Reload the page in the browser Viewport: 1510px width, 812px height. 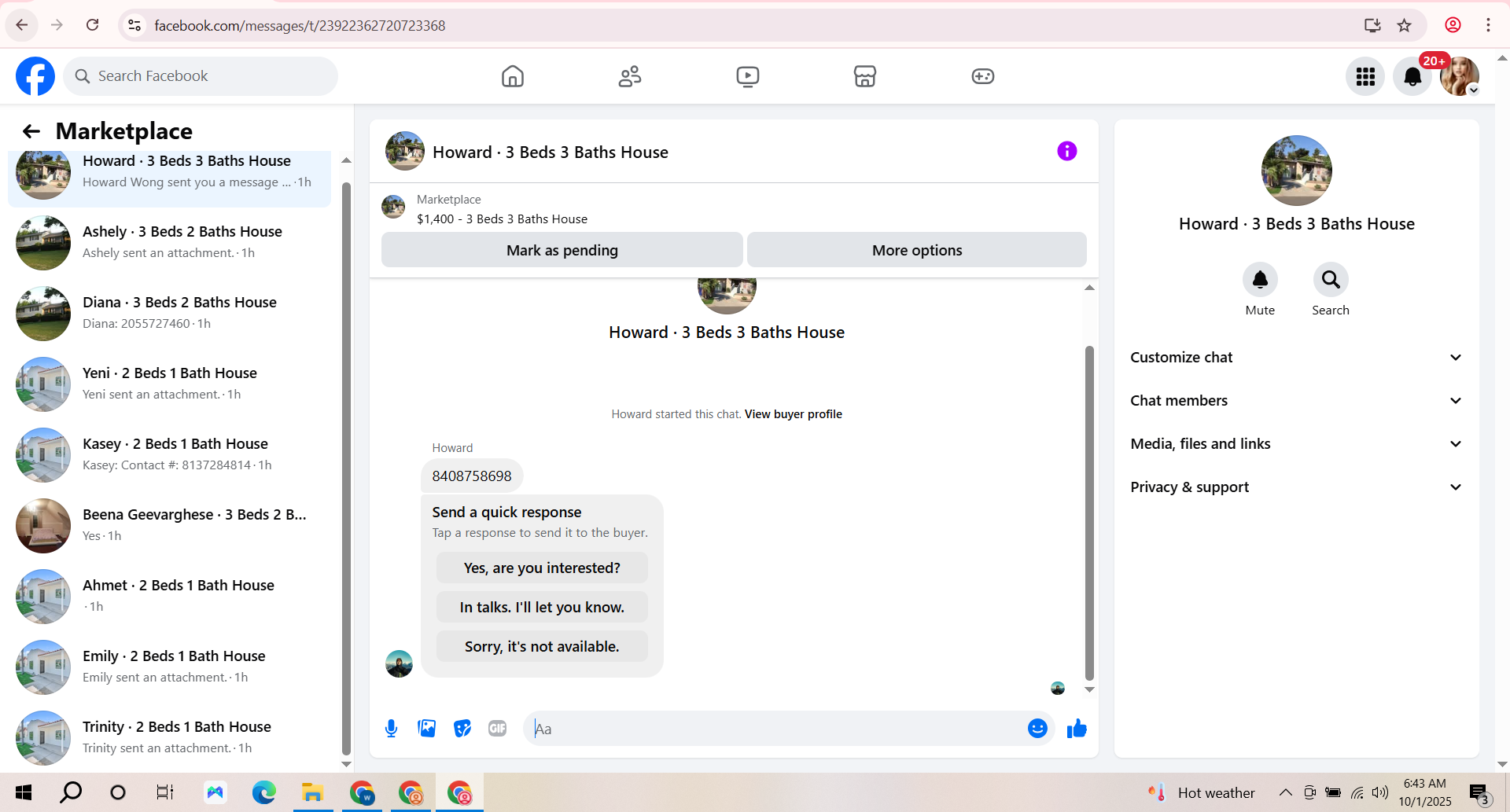coord(92,25)
